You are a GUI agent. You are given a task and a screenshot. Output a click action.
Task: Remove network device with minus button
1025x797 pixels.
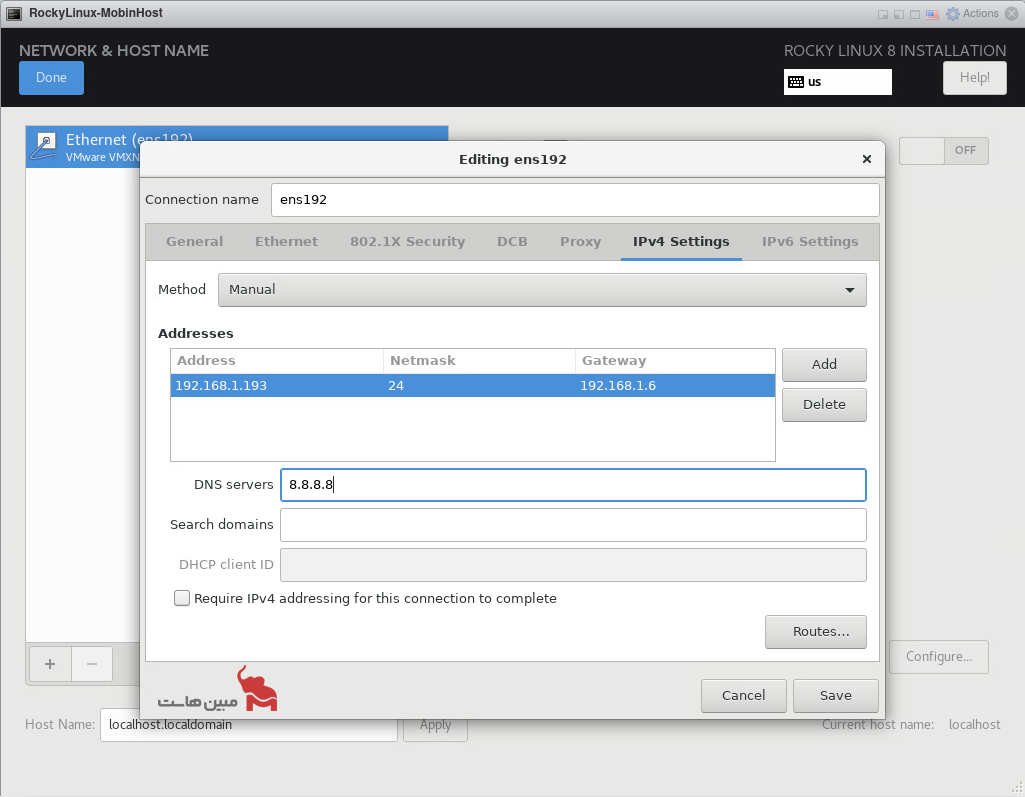tap(92, 664)
